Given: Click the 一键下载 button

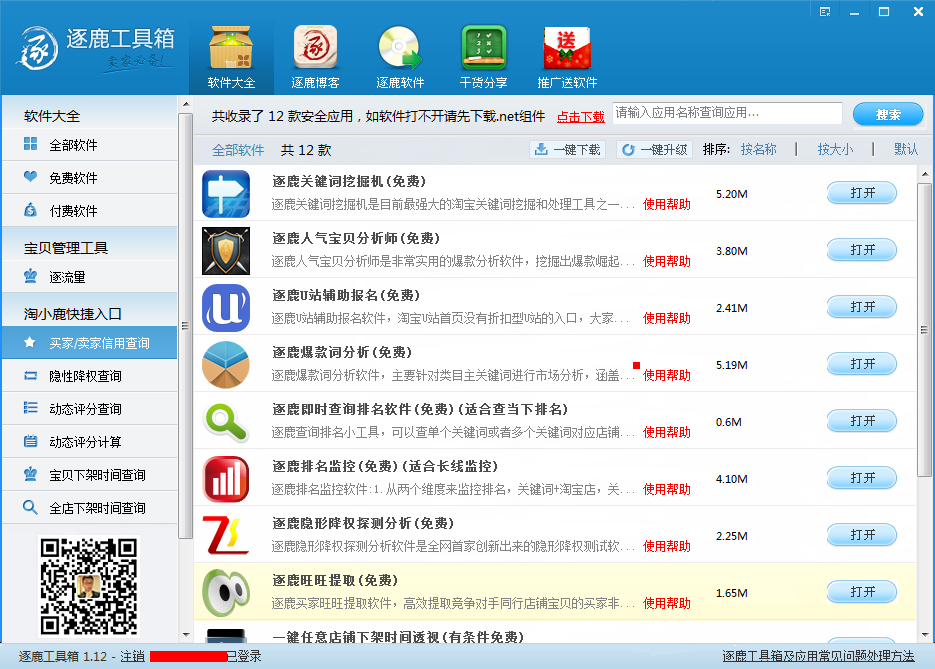Looking at the screenshot, I should point(568,150).
